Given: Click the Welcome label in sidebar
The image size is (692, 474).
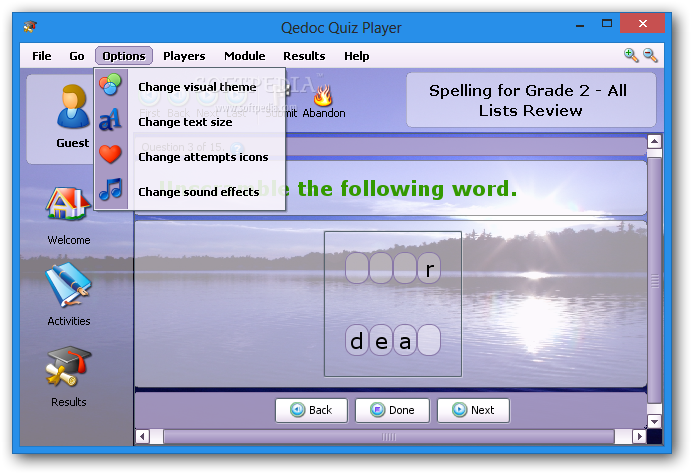Looking at the screenshot, I should (x=69, y=240).
